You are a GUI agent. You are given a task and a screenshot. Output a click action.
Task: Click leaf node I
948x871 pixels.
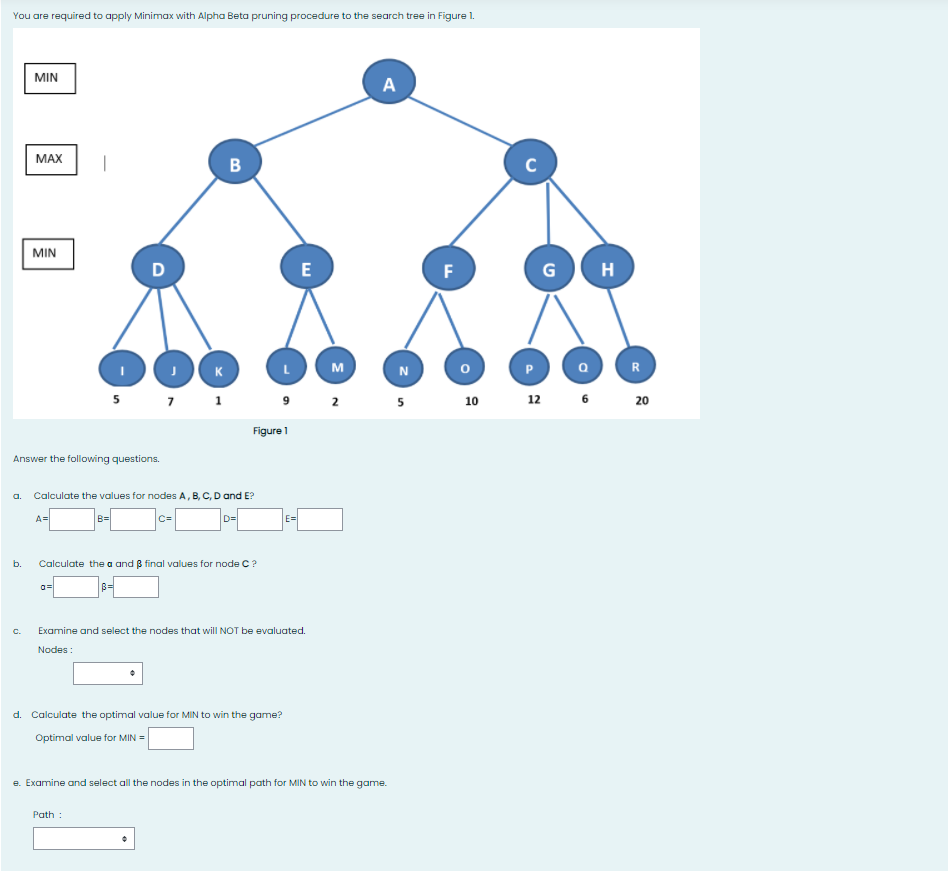tap(122, 369)
